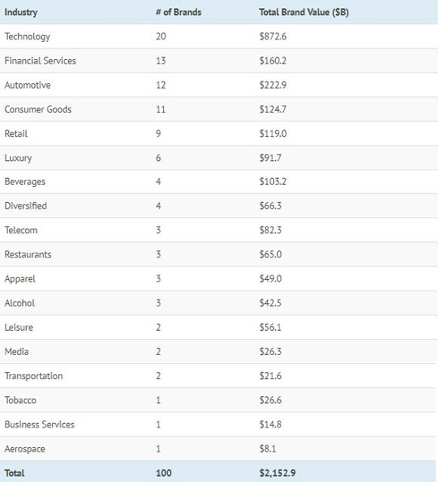Image resolution: width=438 pixels, height=482 pixels.
Task: Click the Industry column header
Action: pos(21,12)
